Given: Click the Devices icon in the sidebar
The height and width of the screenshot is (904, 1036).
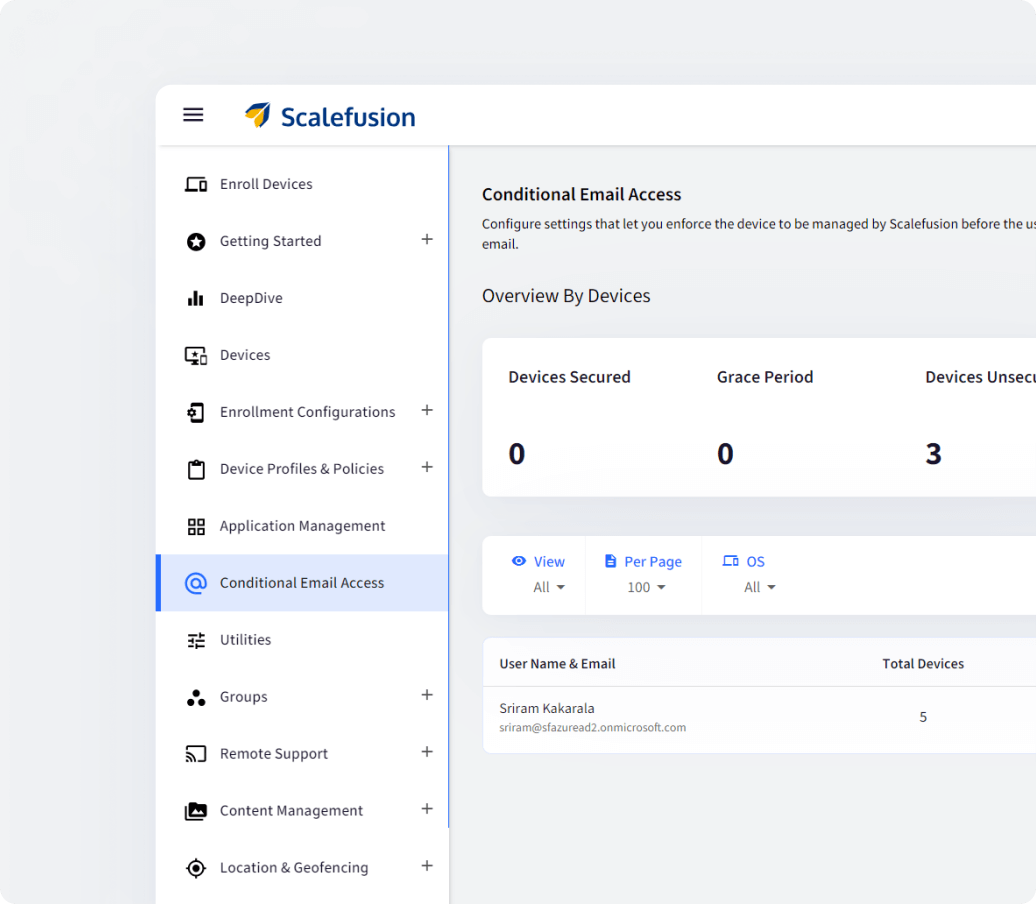Looking at the screenshot, I should tap(196, 355).
